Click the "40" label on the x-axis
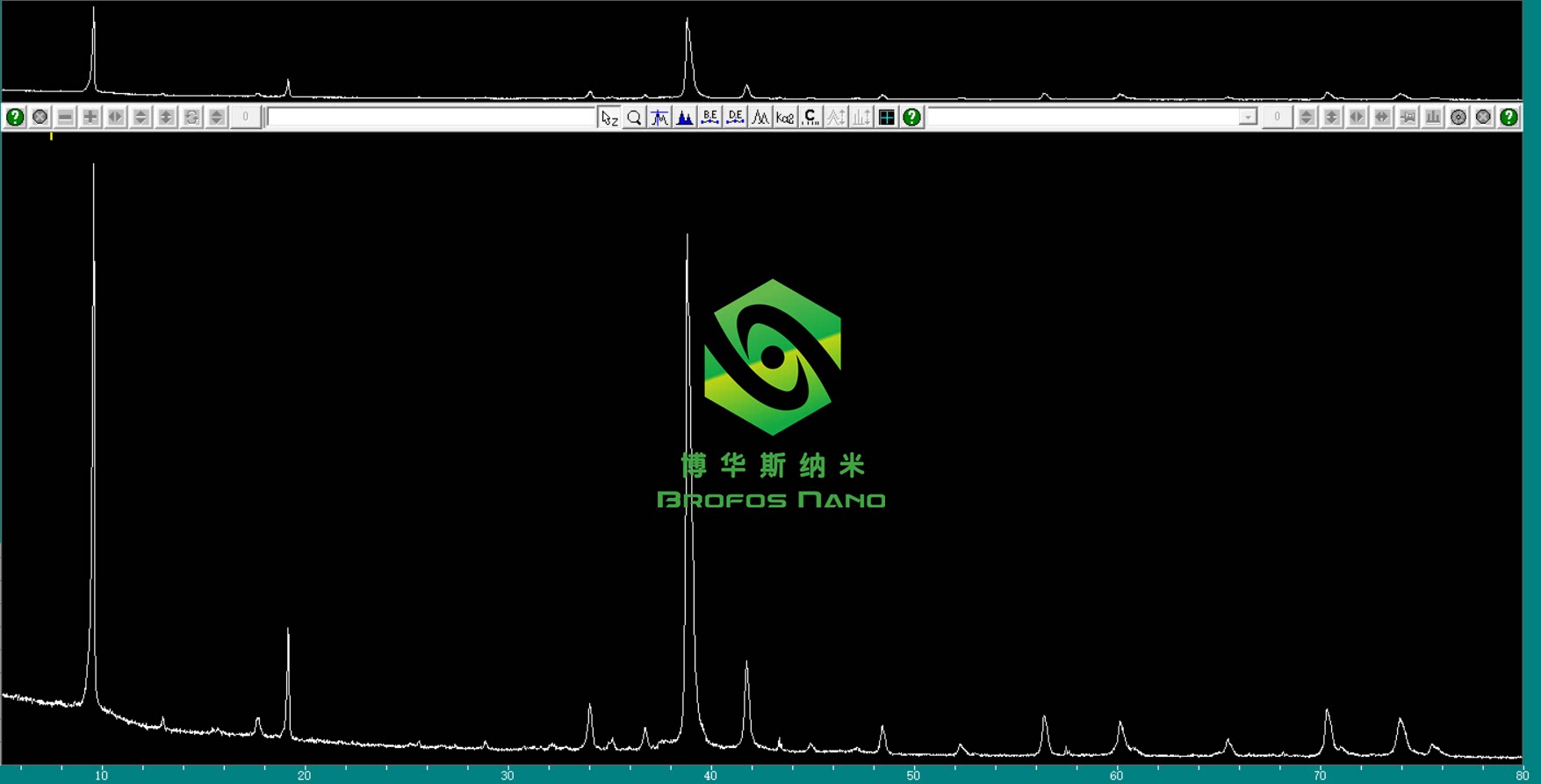1541x784 pixels. 710,775
